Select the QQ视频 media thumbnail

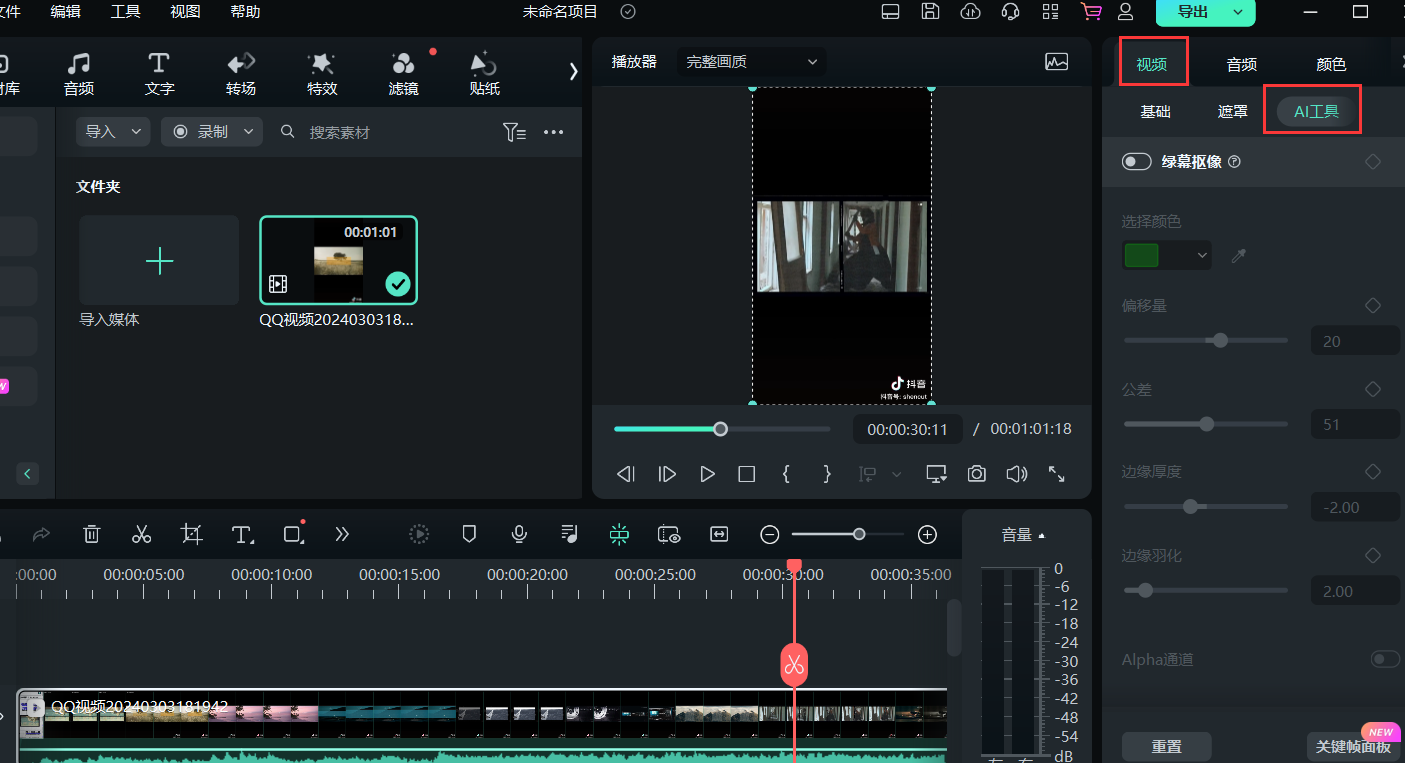[x=338, y=260]
